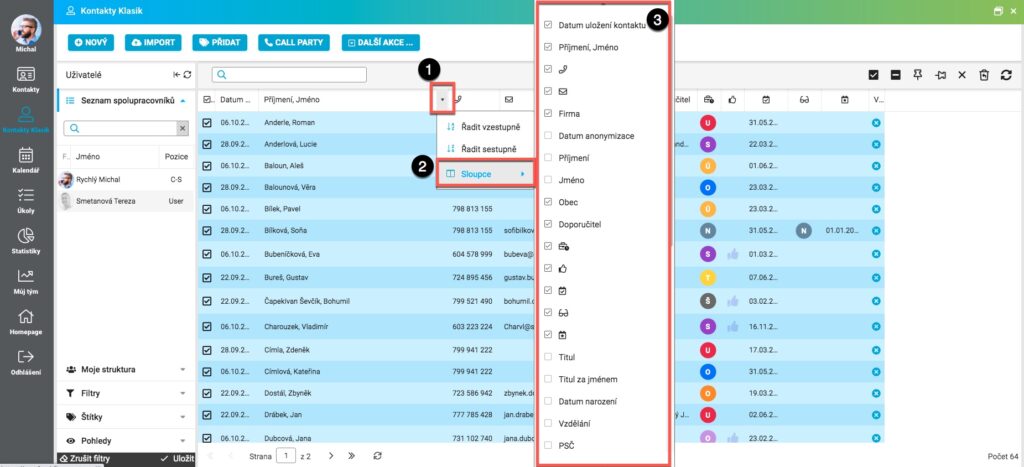Uncheck Datum uložení kontaktu column
This screenshot has height=467, width=1024.
(548, 25)
